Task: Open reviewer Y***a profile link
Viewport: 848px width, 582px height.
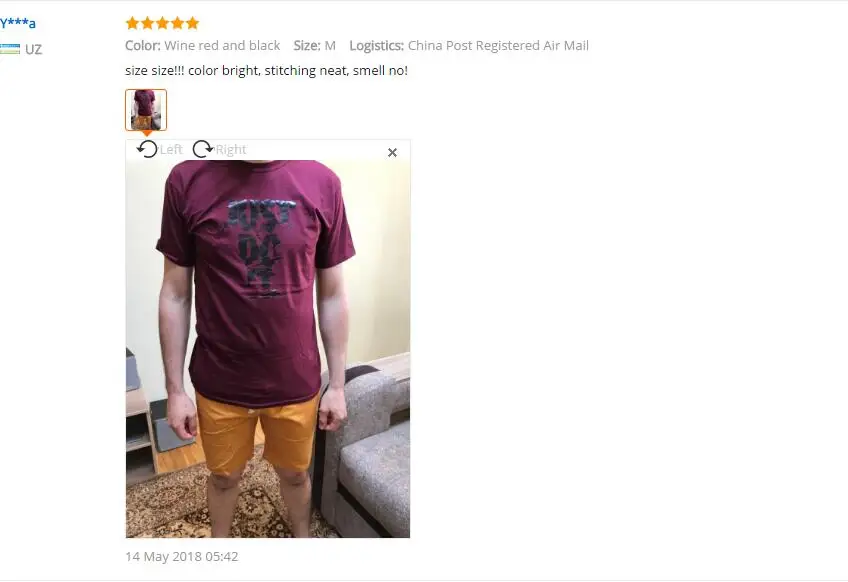Action: 18,23
